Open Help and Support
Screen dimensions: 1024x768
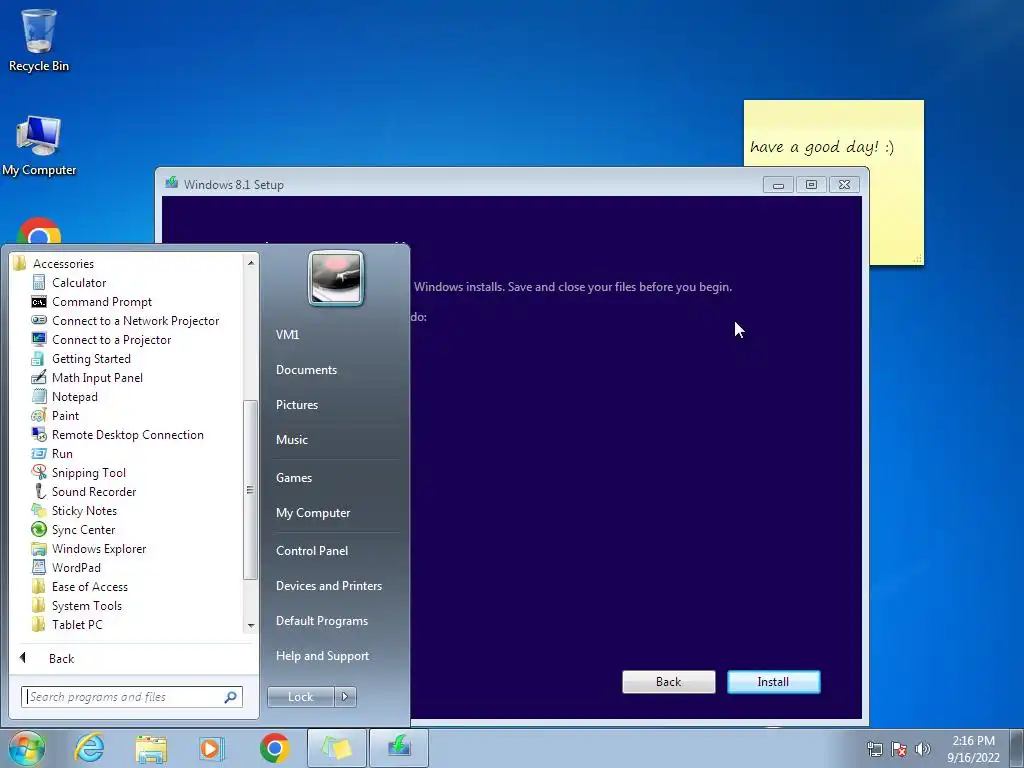323,656
